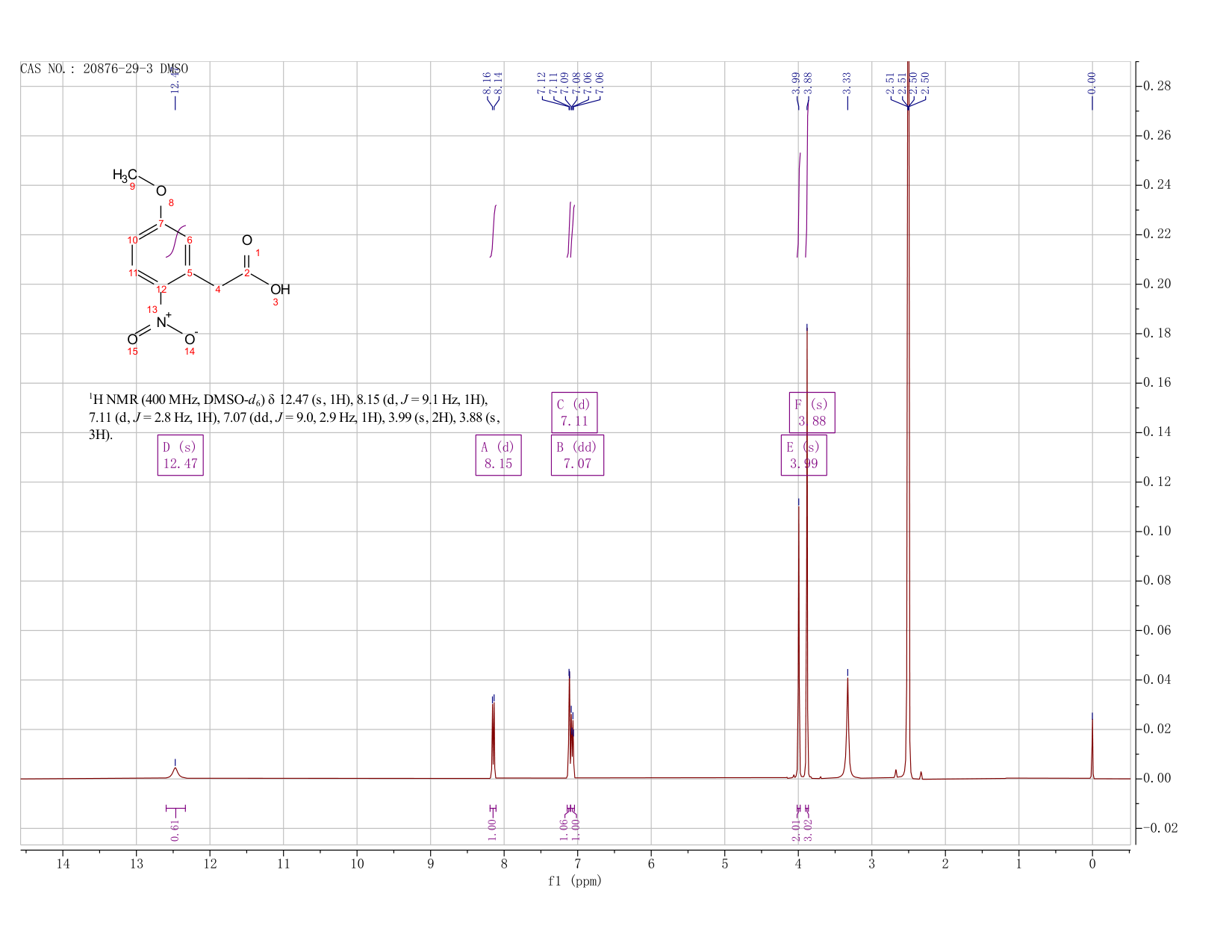Select multiplet box B (dd) 7.07
This screenshot has height=952, width=1232.
(577, 455)
